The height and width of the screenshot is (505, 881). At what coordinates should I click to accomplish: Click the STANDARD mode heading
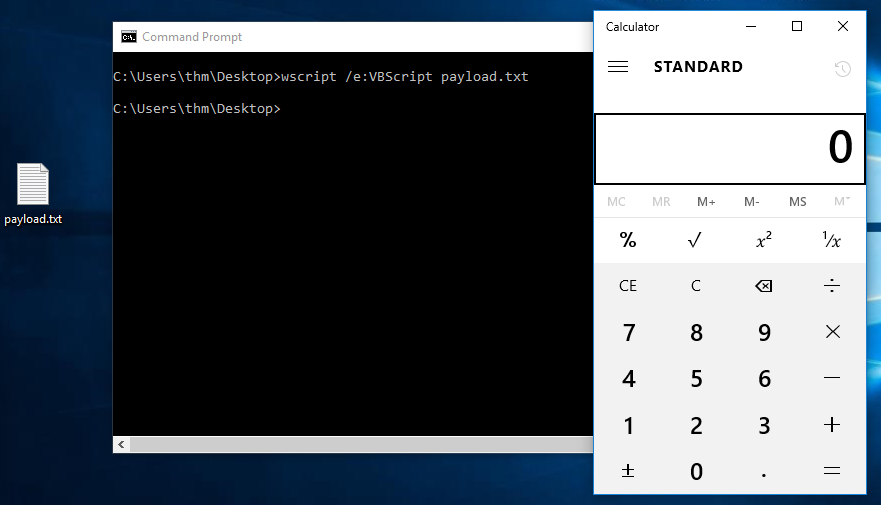tap(698, 67)
